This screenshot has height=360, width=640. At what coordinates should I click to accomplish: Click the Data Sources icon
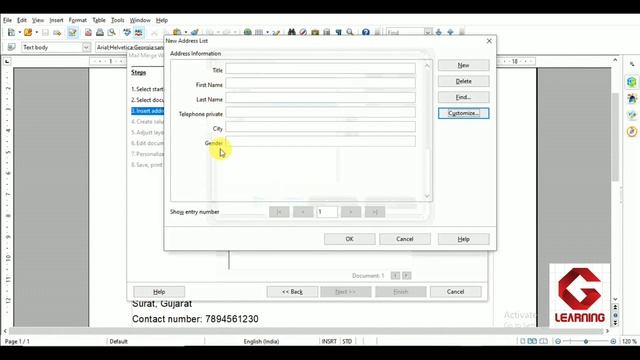pyautogui.click(x=327, y=32)
